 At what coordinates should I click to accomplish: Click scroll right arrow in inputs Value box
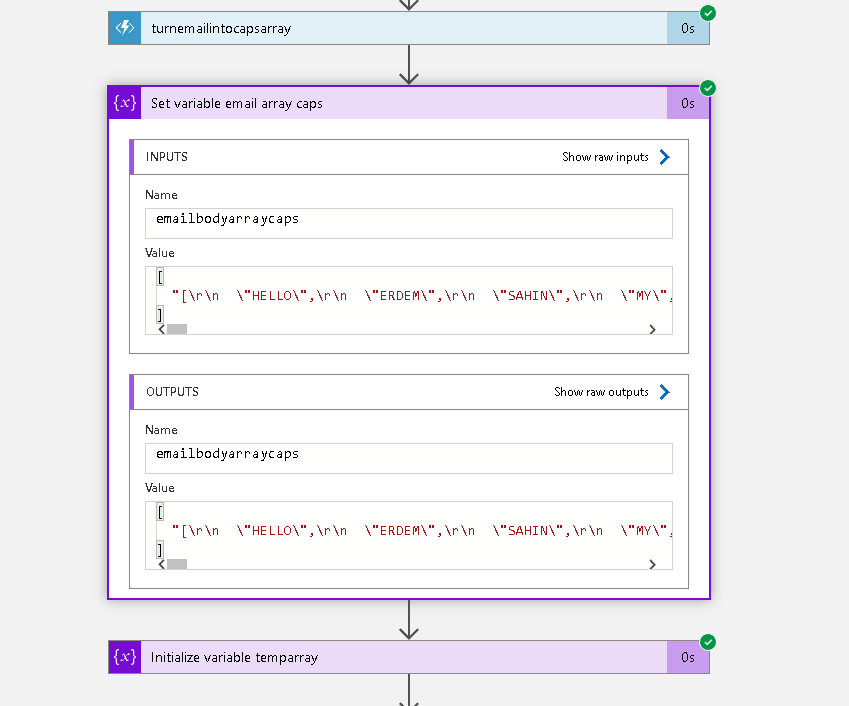point(652,329)
